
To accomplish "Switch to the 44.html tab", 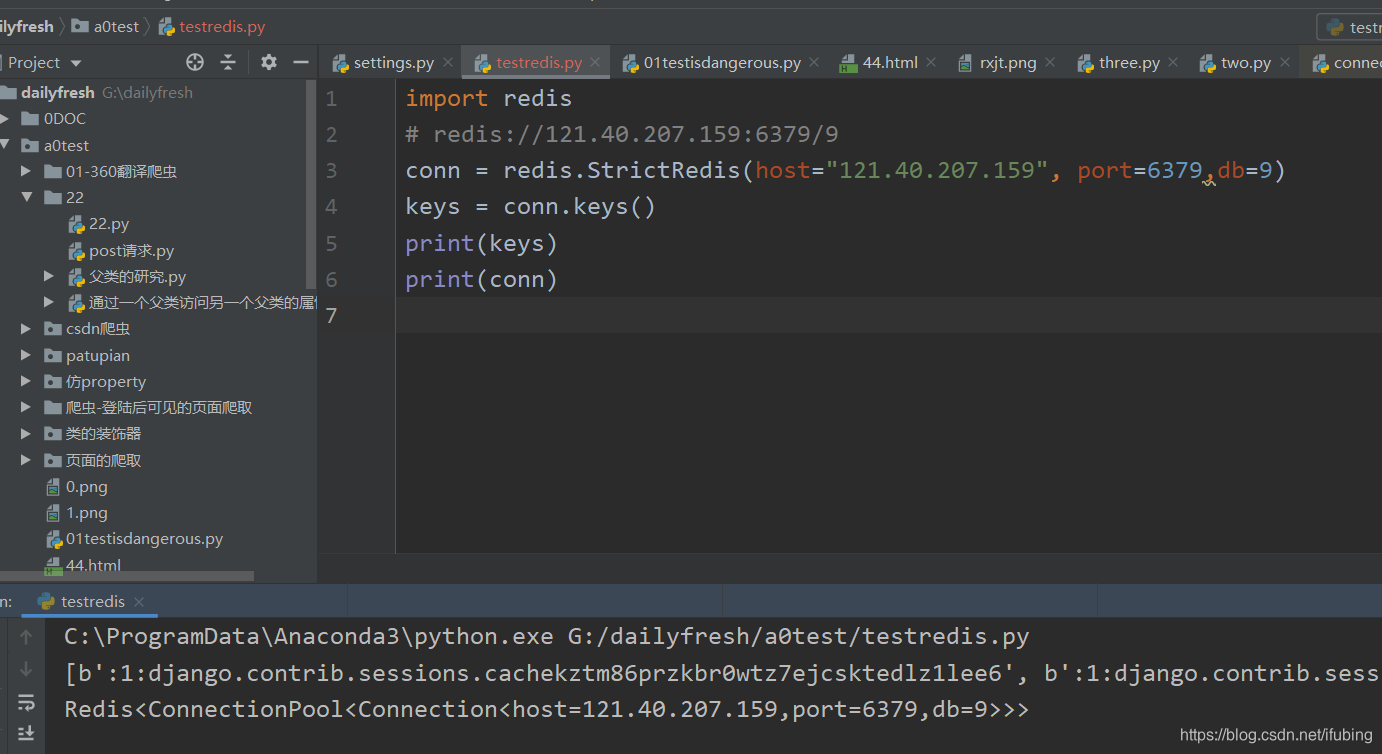I will coord(889,62).
